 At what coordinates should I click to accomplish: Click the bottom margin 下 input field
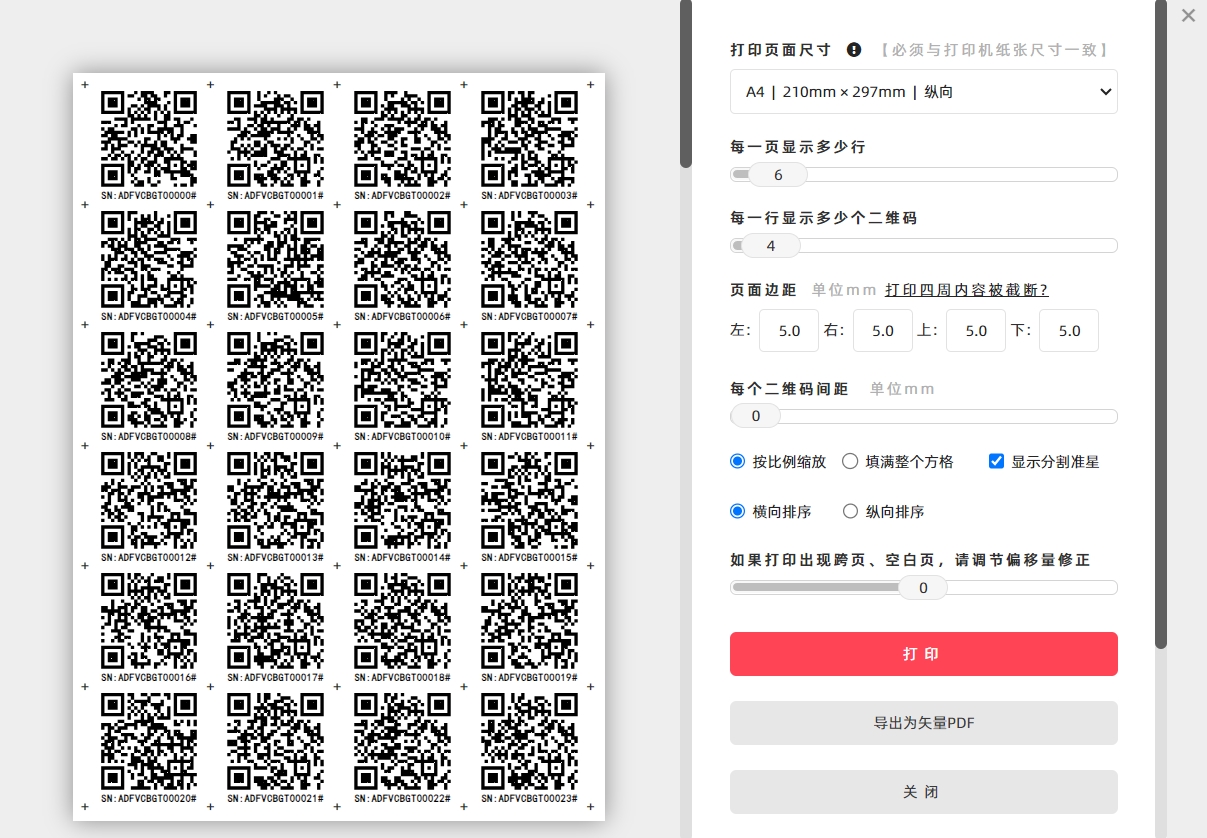click(x=1068, y=331)
